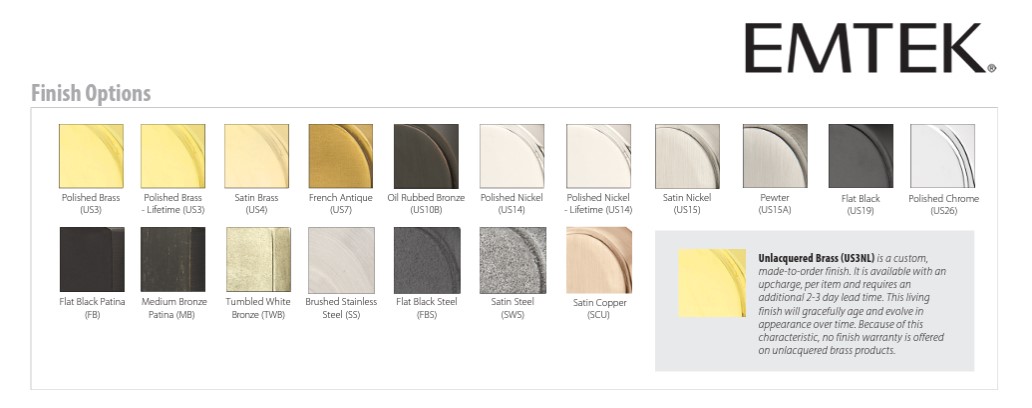Select the French Antique (US7) swatch
This screenshot has width=1032, height=408.
(x=341, y=156)
